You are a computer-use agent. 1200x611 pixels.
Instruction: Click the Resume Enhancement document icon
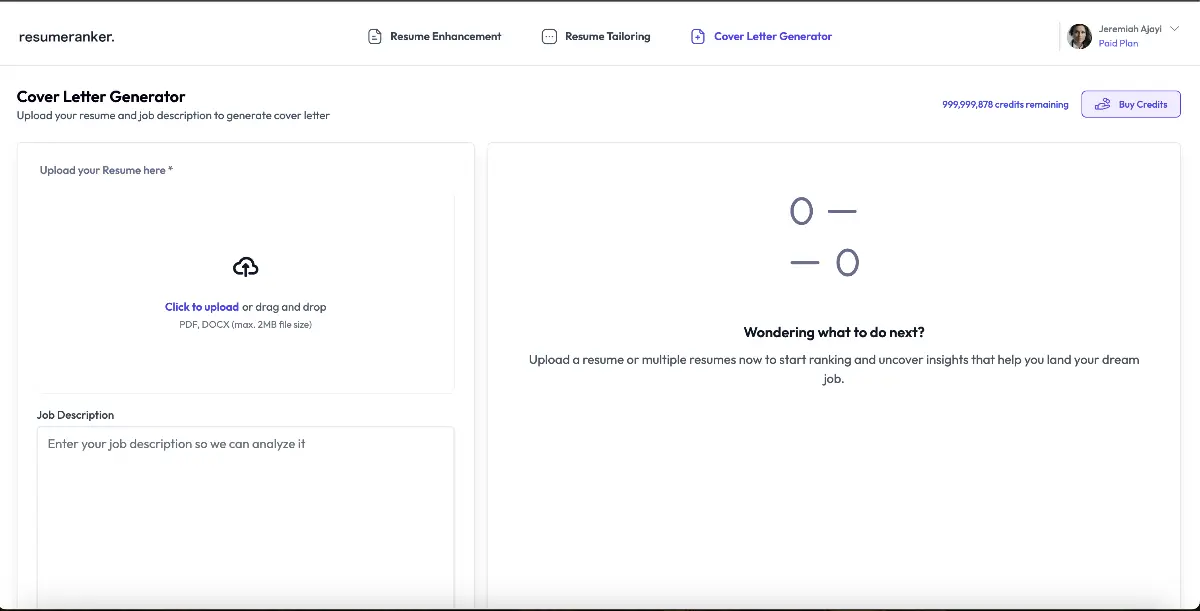tap(373, 35)
